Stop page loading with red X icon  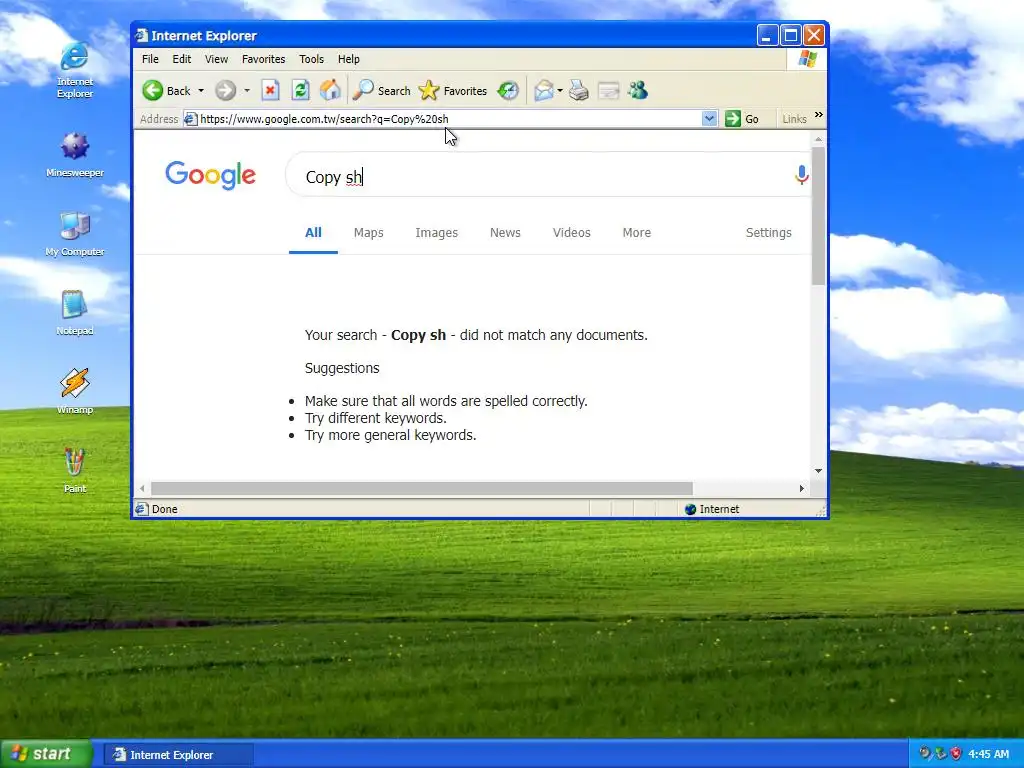270,90
